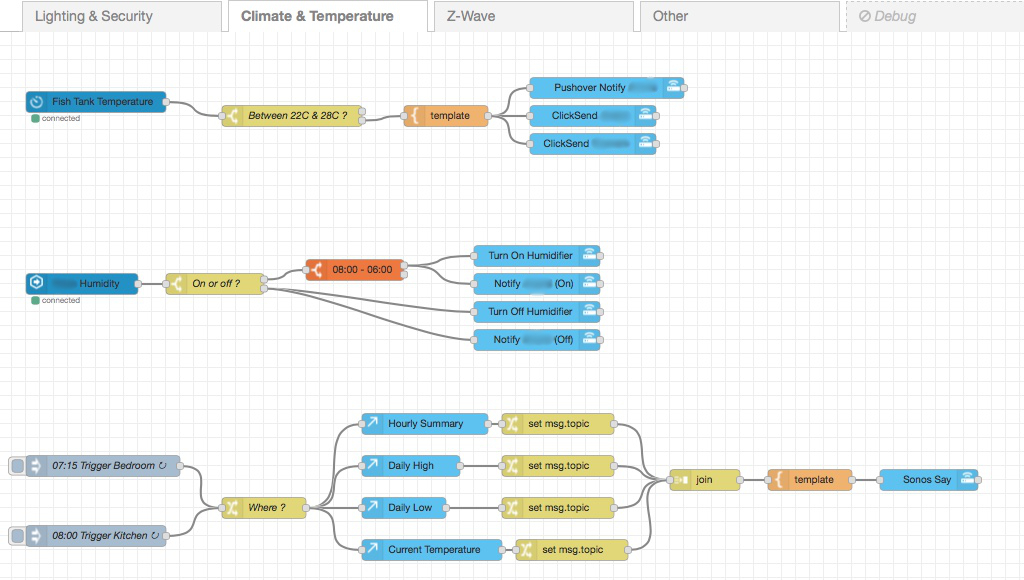
Task: Click the Current Temperature node's arrow icon
Action: click(x=372, y=549)
